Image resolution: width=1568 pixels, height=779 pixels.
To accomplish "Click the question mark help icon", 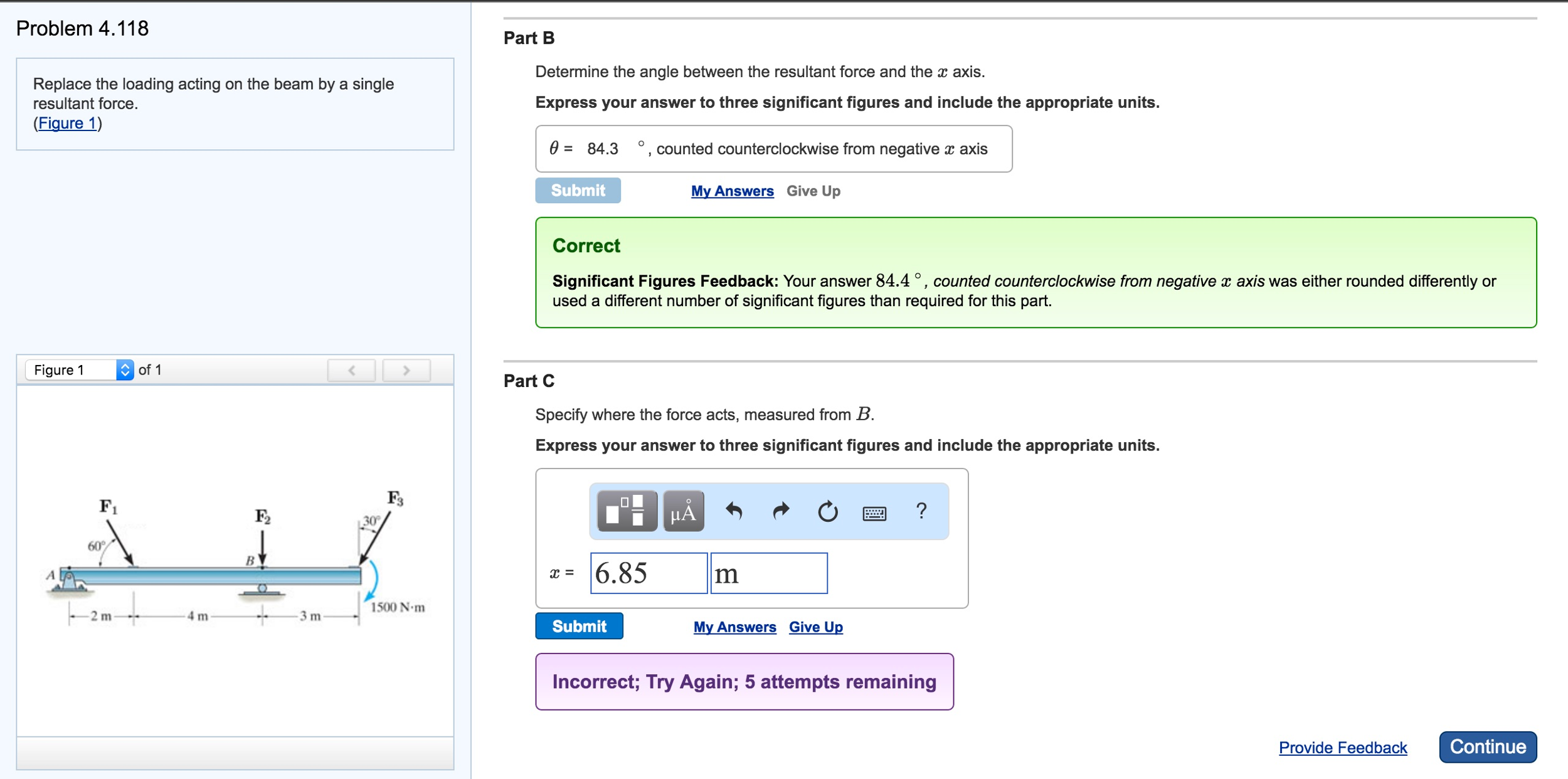I will pos(921,511).
